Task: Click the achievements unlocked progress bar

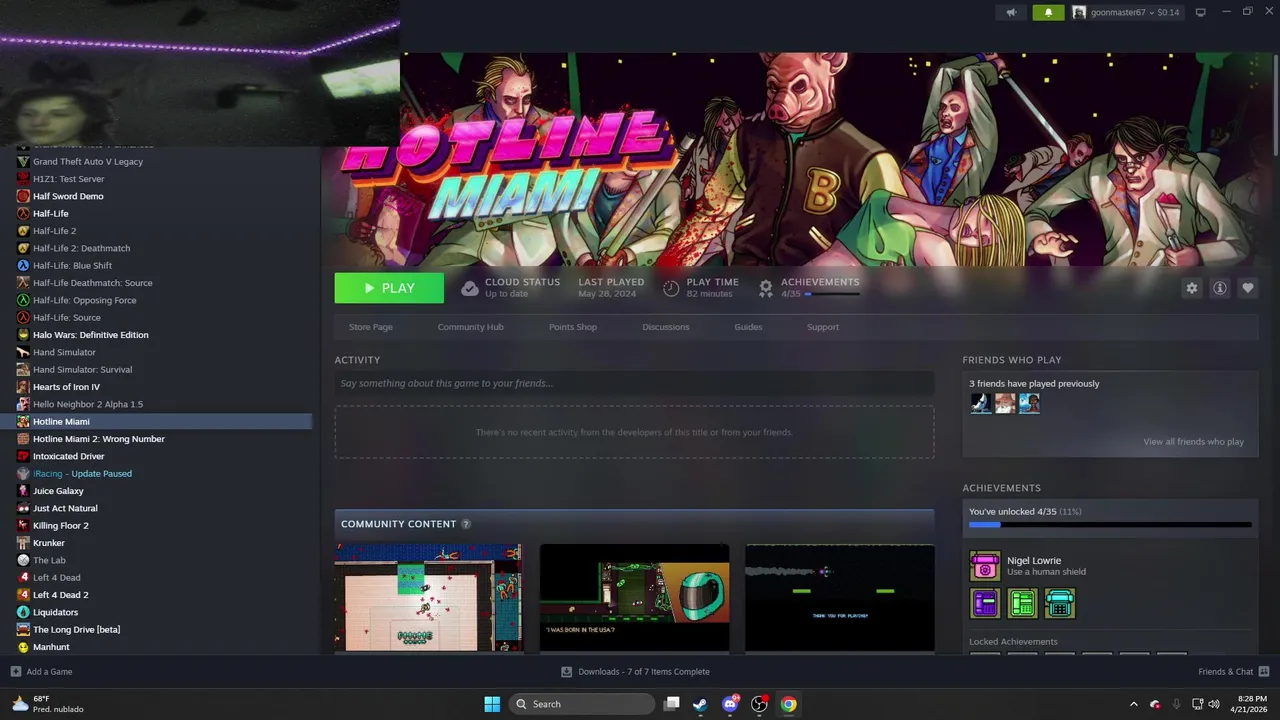Action: 1110,524
